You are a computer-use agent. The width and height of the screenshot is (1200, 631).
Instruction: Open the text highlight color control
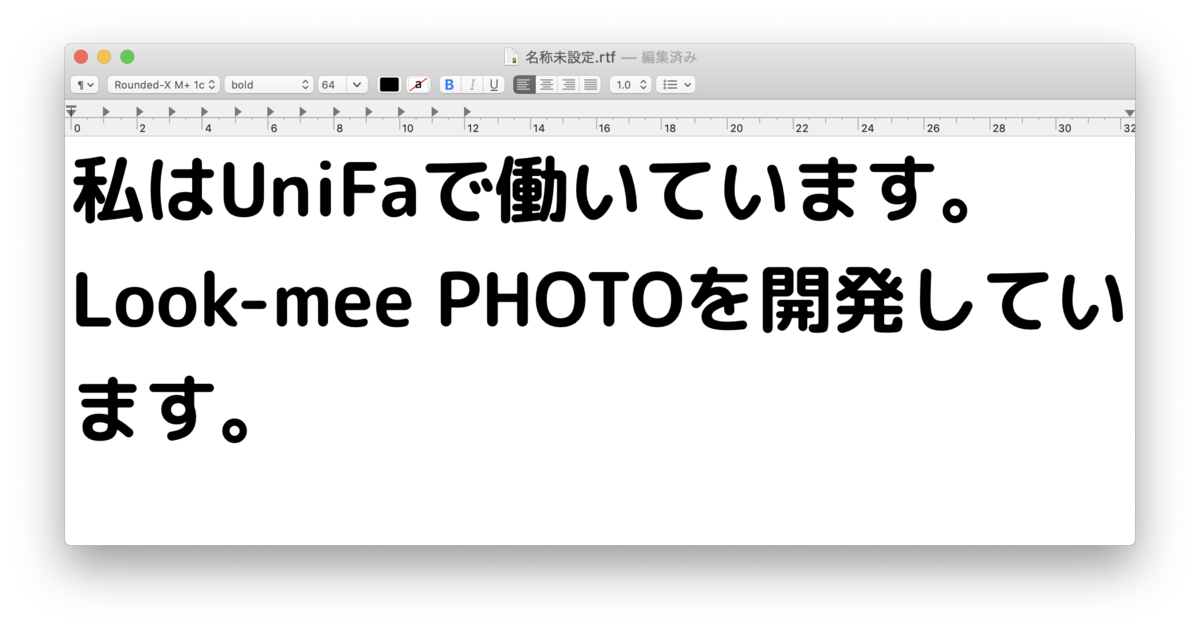417,84
